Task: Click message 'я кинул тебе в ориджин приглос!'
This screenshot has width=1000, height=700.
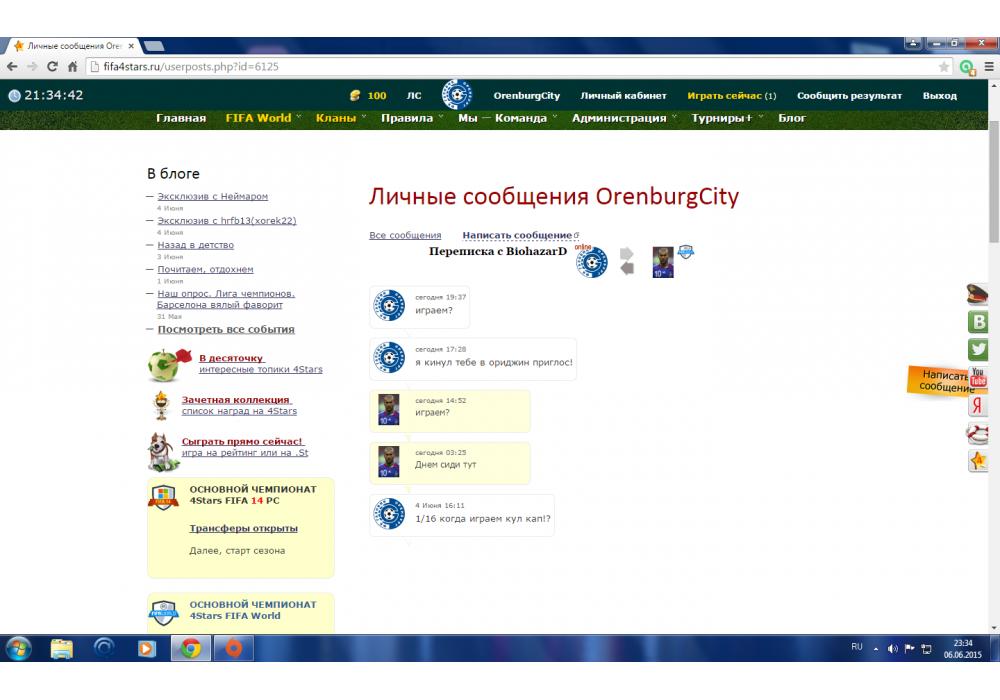Action: [494, 362]
